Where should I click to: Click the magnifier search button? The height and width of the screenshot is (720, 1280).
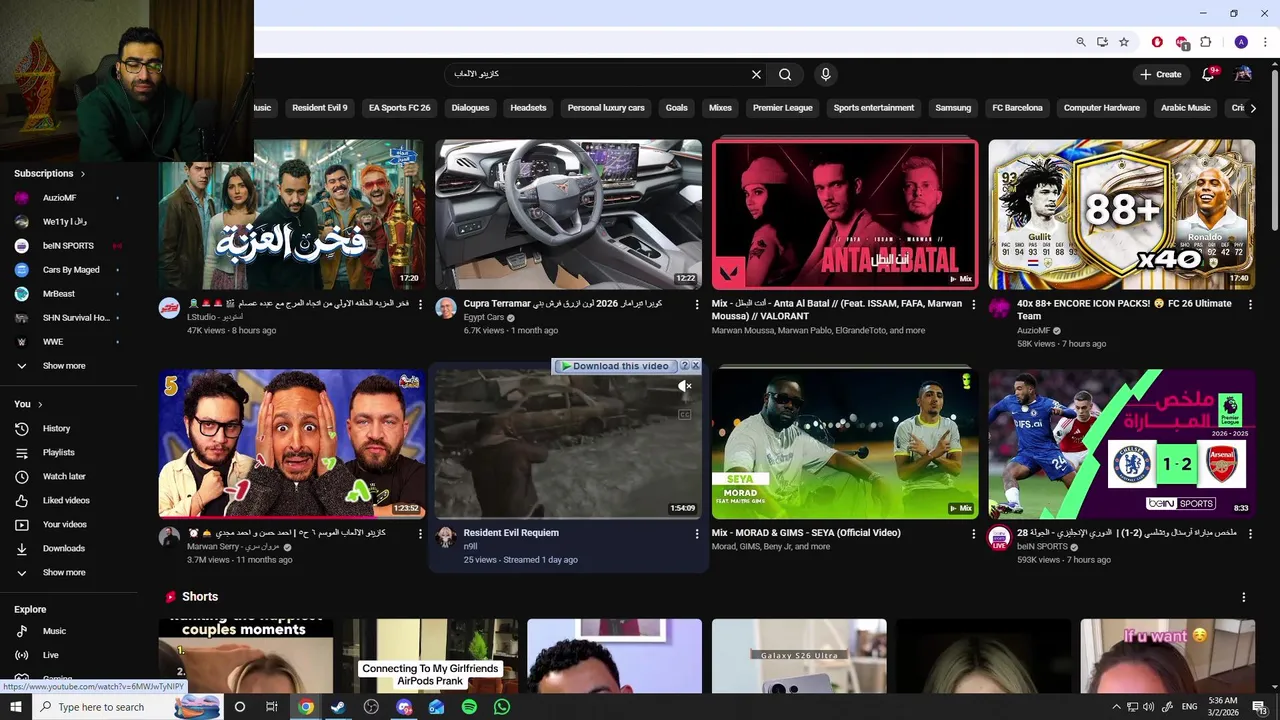point(785,74)
